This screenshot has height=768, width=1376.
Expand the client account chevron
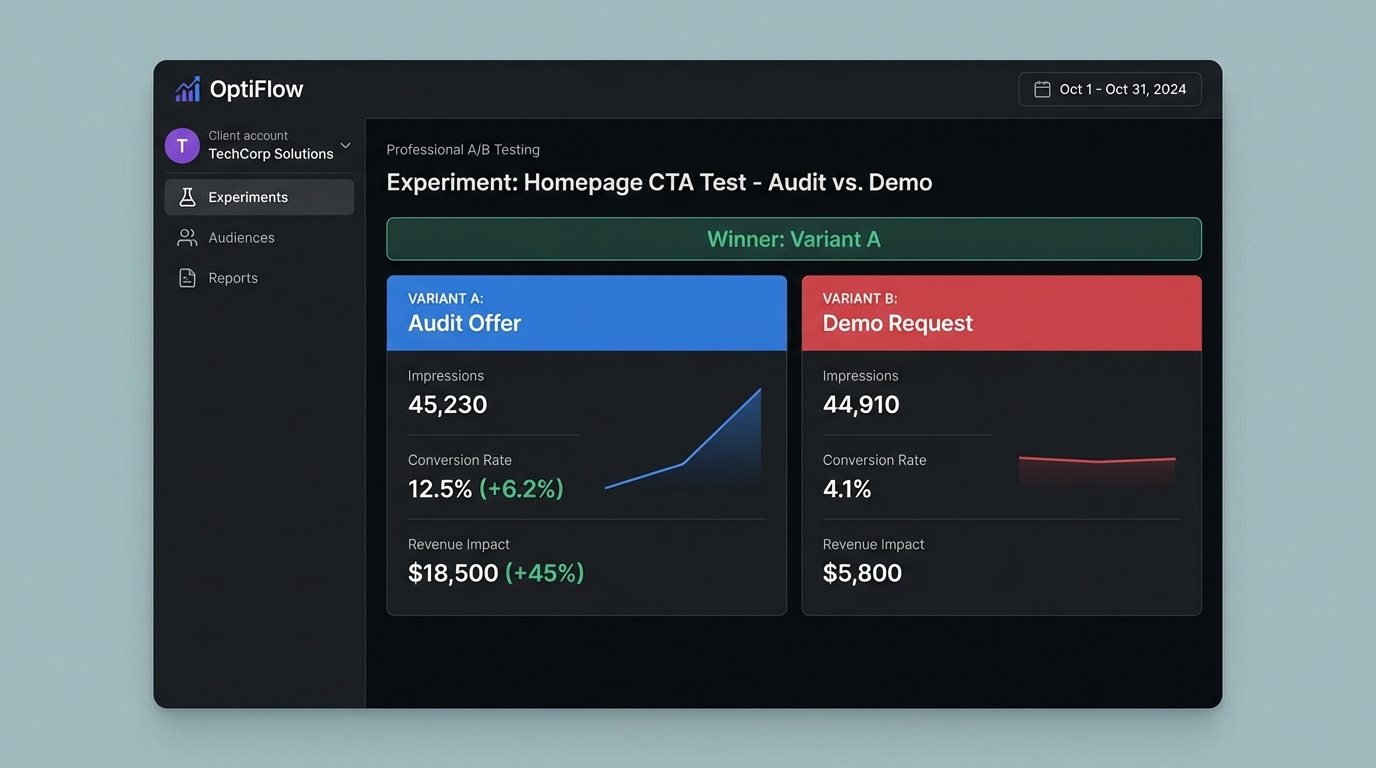click(x=345, y=146)
